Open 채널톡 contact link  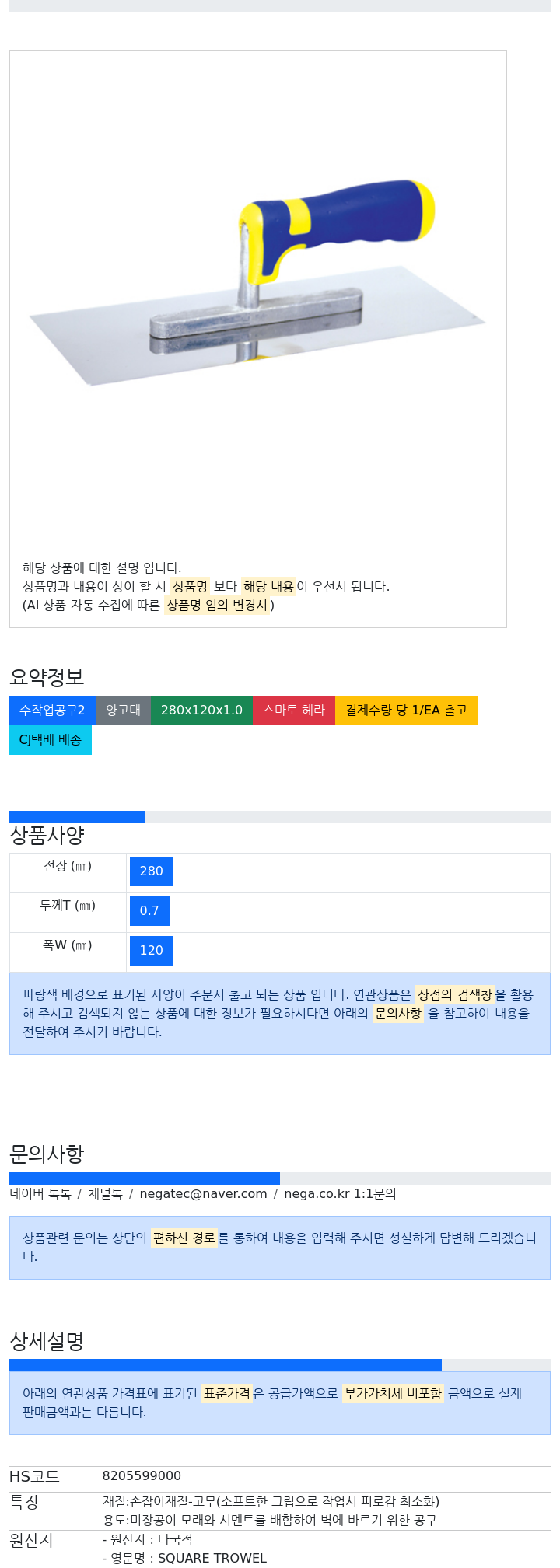point(105,1194)
